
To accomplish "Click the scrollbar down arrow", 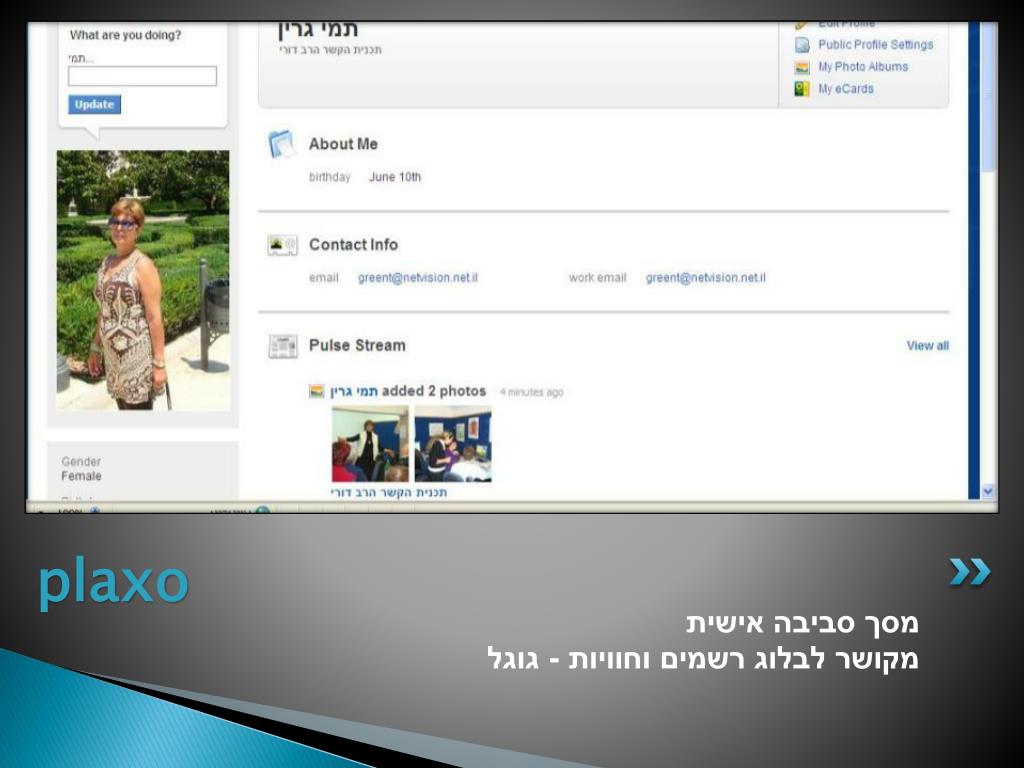I will [x=988, y=490].
